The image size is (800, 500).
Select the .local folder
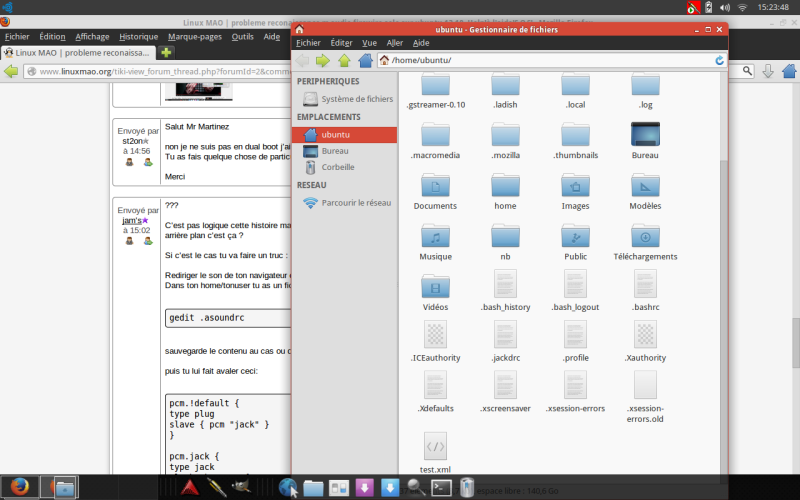tap(575, 92)
